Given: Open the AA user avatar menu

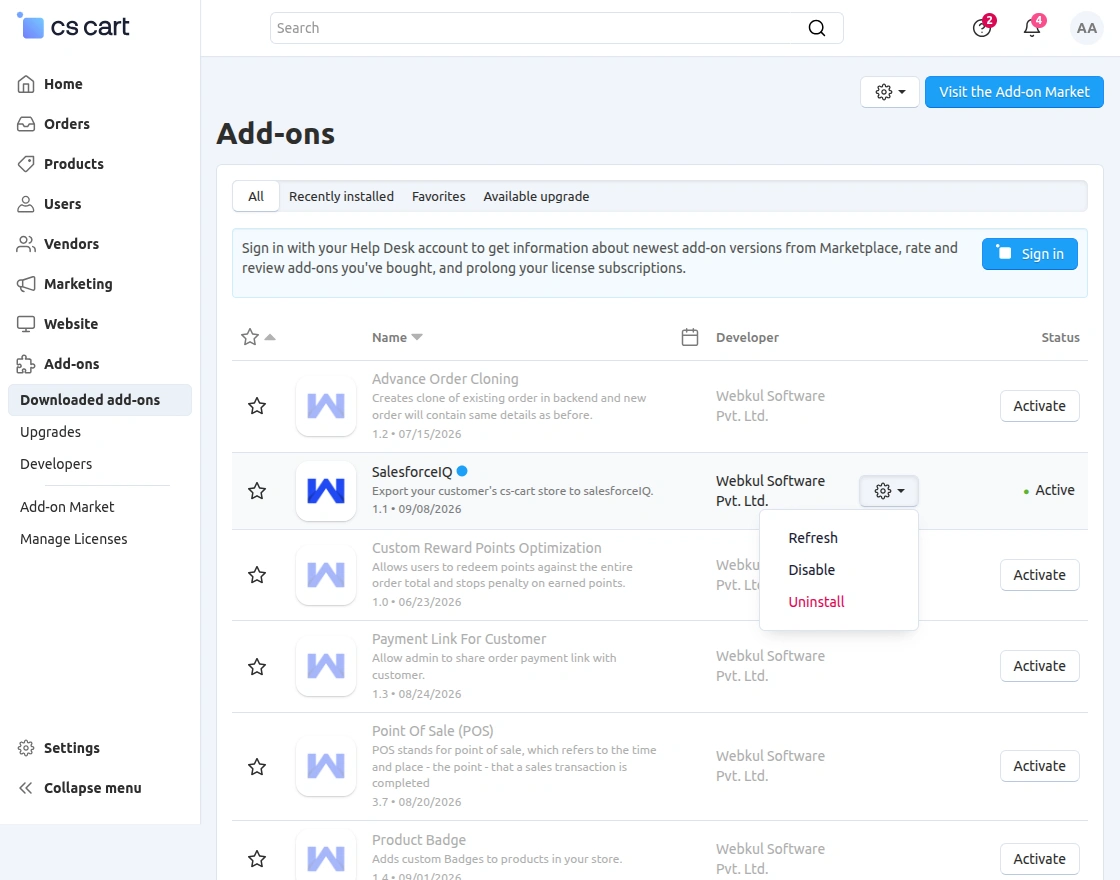Looking at the screenshot, I should (1086, 28).
